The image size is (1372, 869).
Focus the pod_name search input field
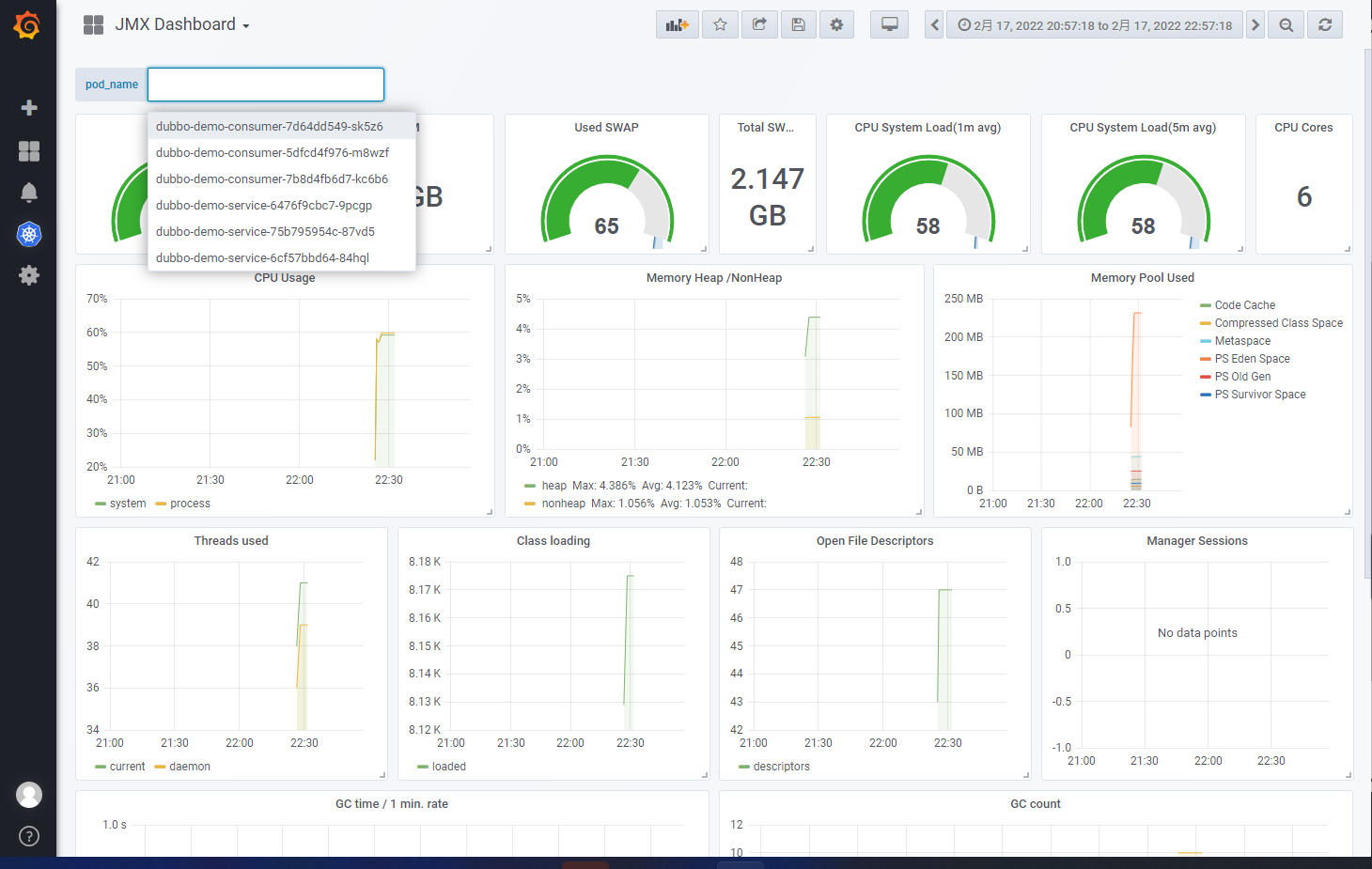(266, 85)
